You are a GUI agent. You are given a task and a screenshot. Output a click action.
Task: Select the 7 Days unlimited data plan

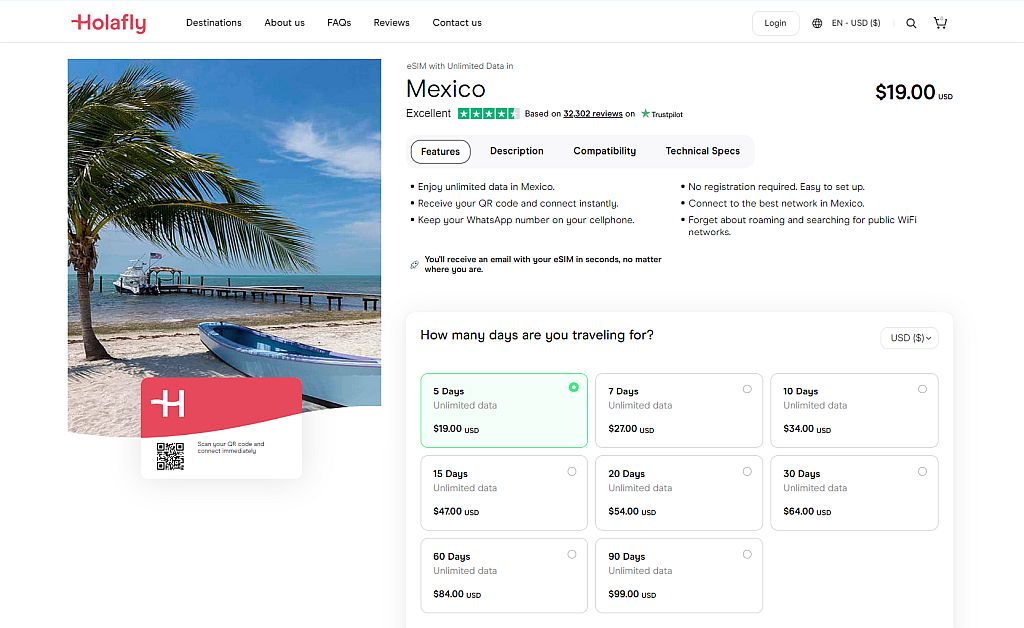678,410
